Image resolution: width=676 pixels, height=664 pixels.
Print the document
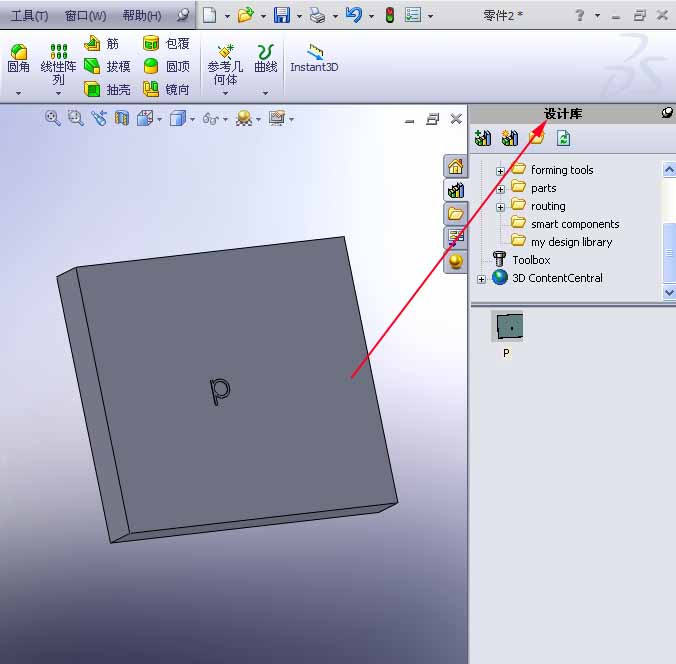[x=318, y=16]
